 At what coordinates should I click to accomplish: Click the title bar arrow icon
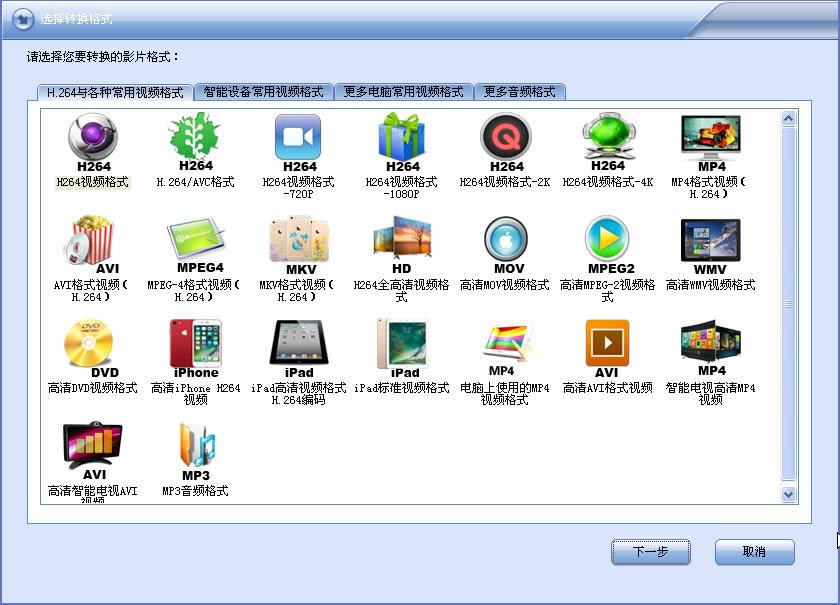(22, 19)
